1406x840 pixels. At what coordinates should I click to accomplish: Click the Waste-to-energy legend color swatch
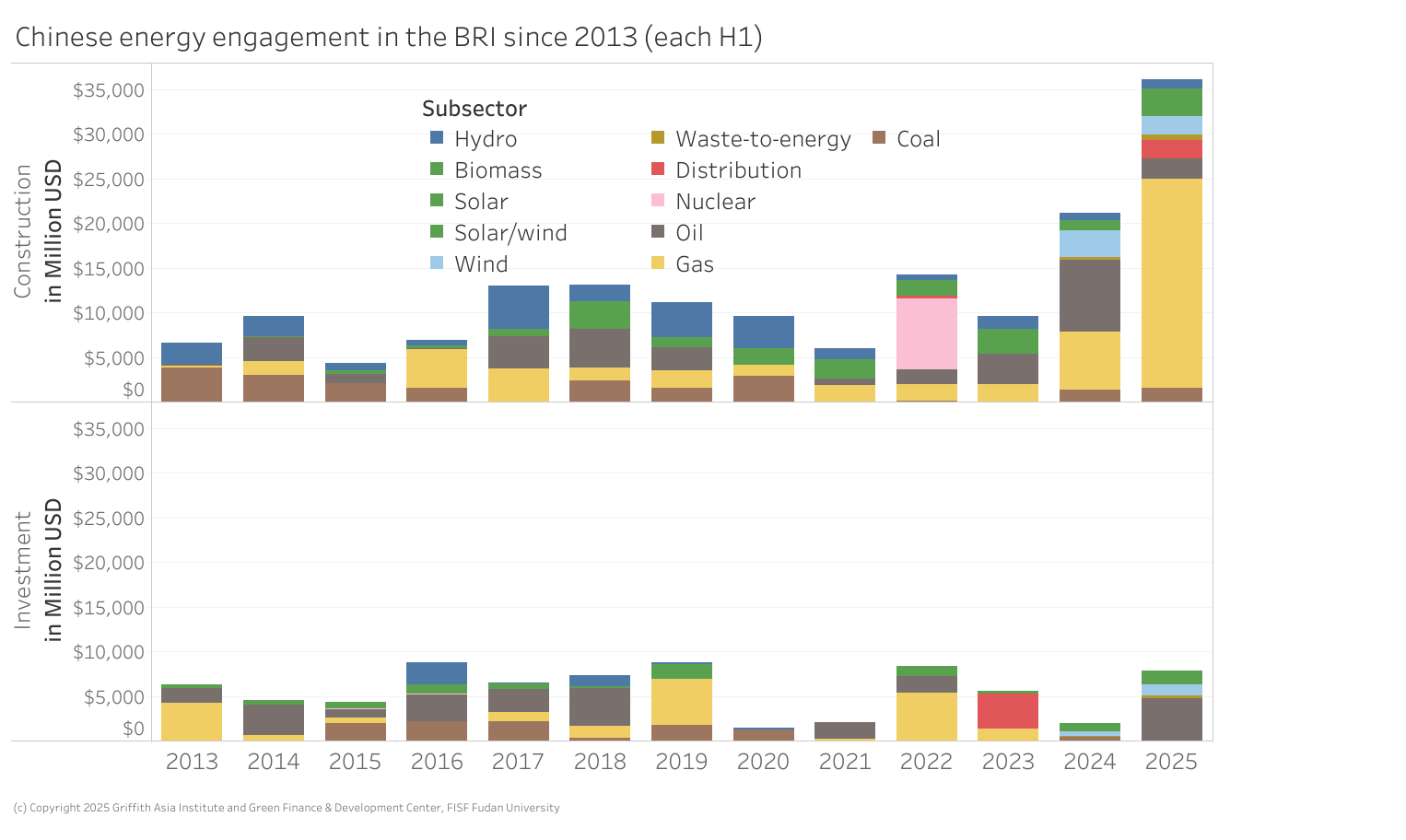(657, 139)
